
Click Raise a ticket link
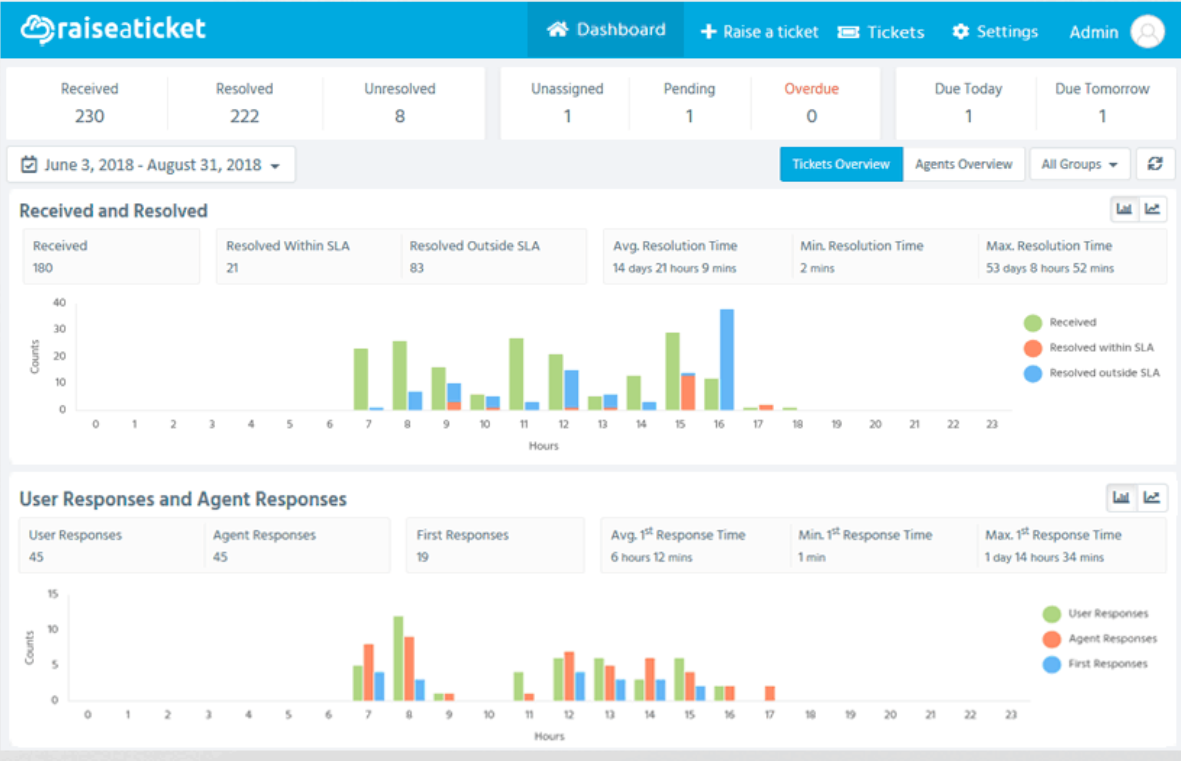759,32
